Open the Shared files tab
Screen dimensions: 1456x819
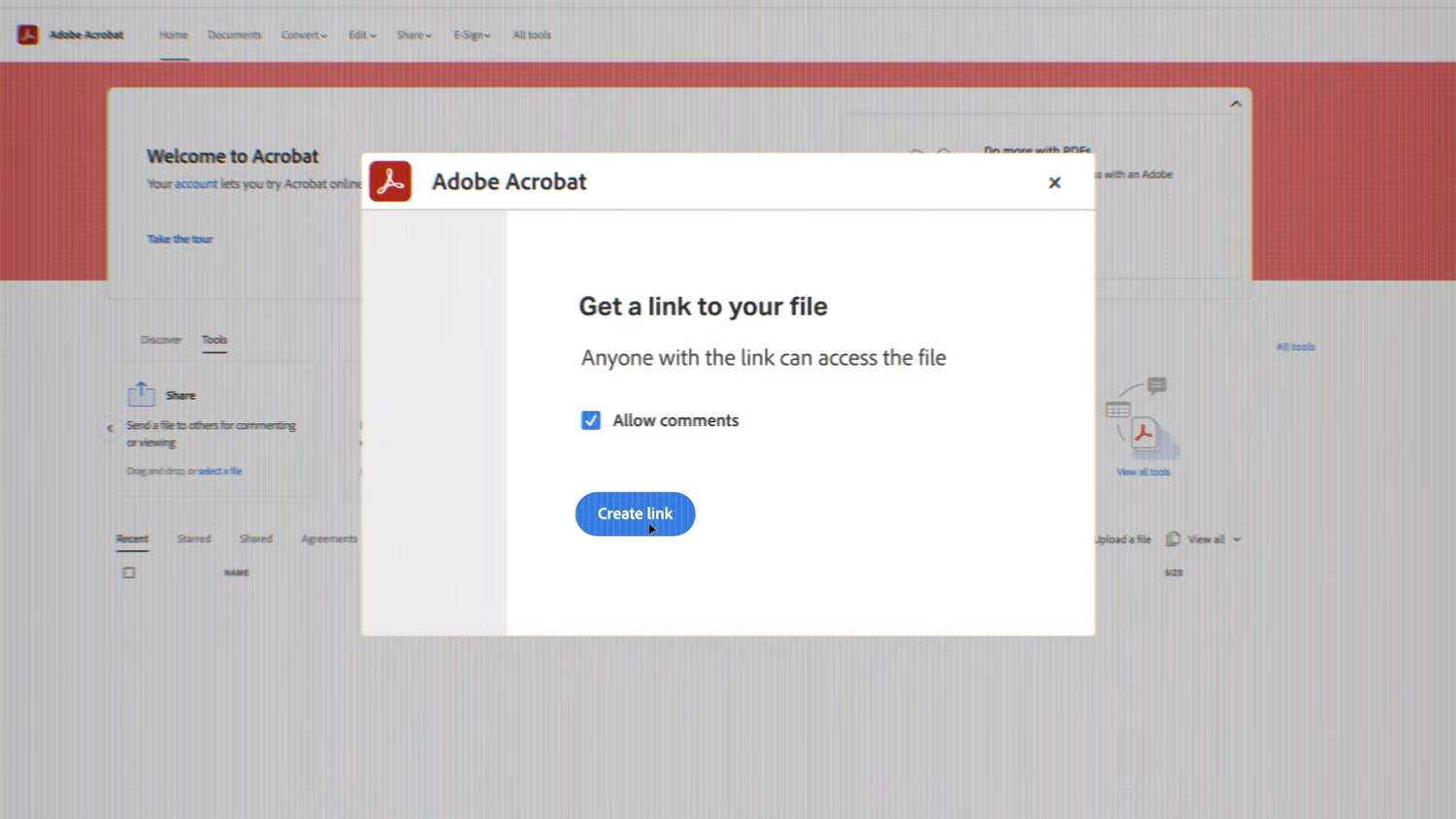[256, 539]
